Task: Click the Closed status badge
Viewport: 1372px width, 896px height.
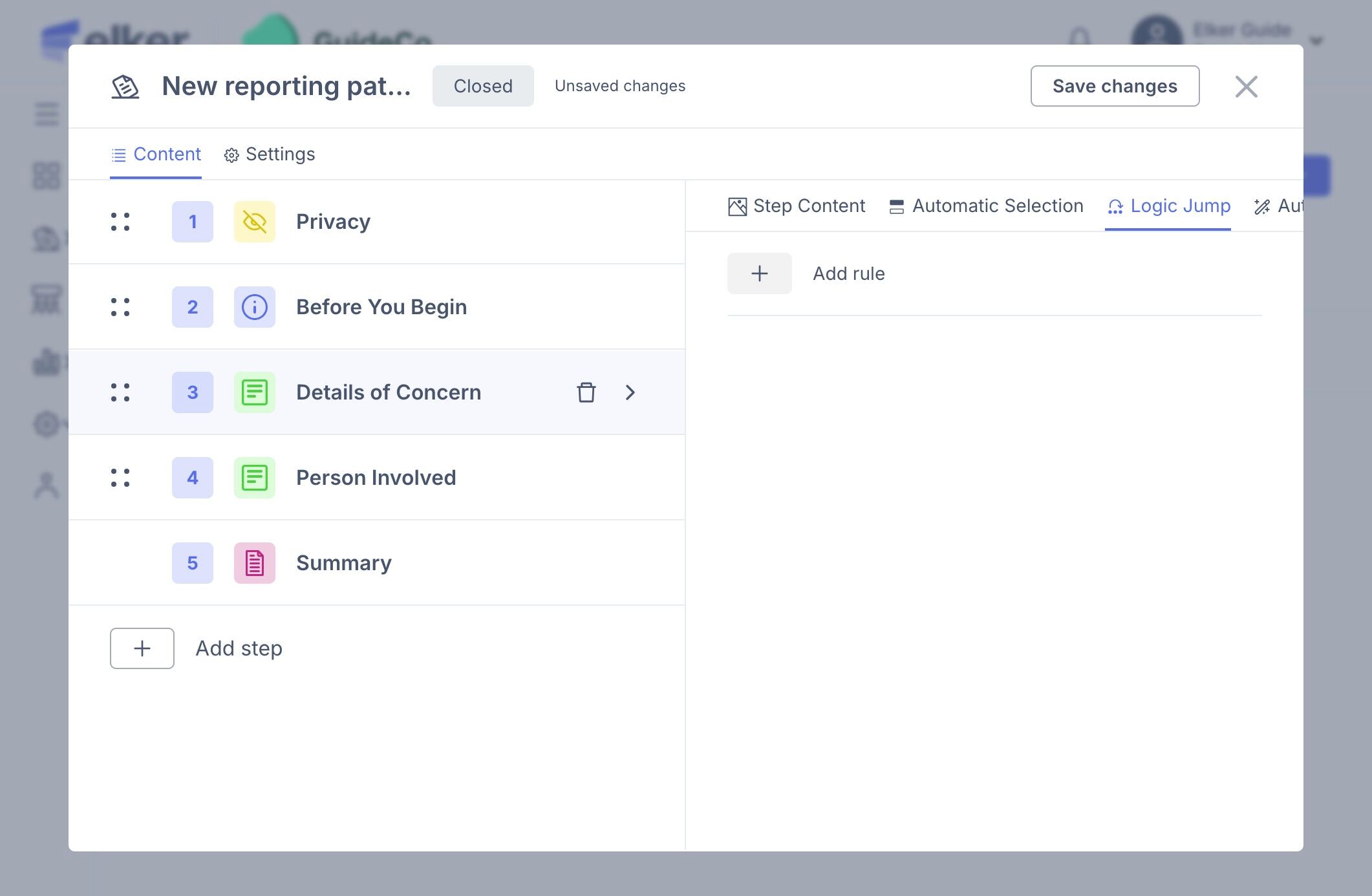Action: [x=483, y=86]
